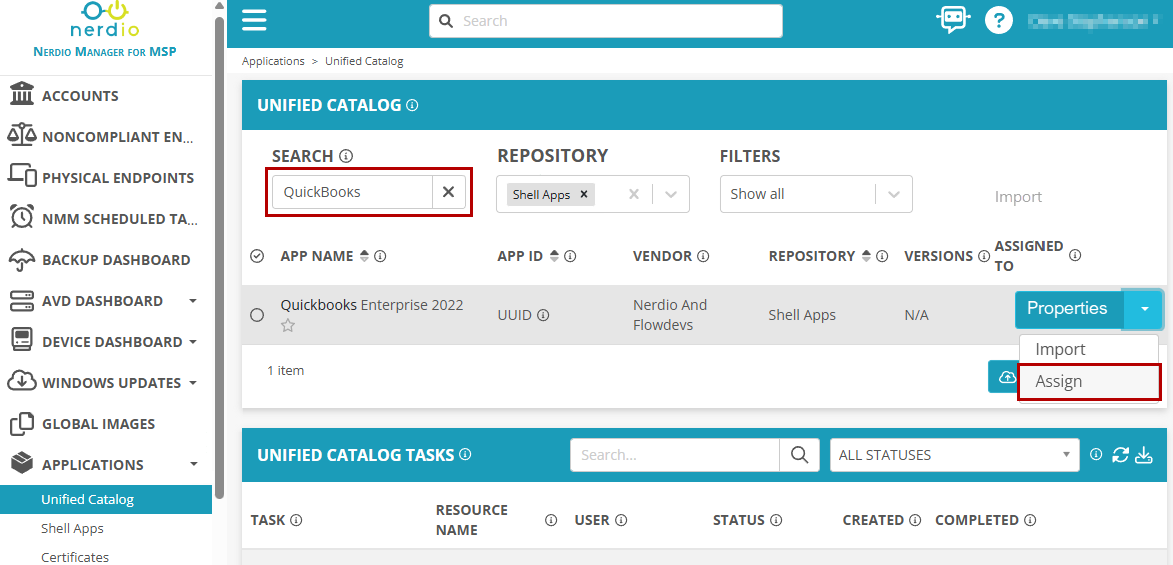Click Applications breadcrumb link
The image size is (1173, 565).
click(273, 61)
